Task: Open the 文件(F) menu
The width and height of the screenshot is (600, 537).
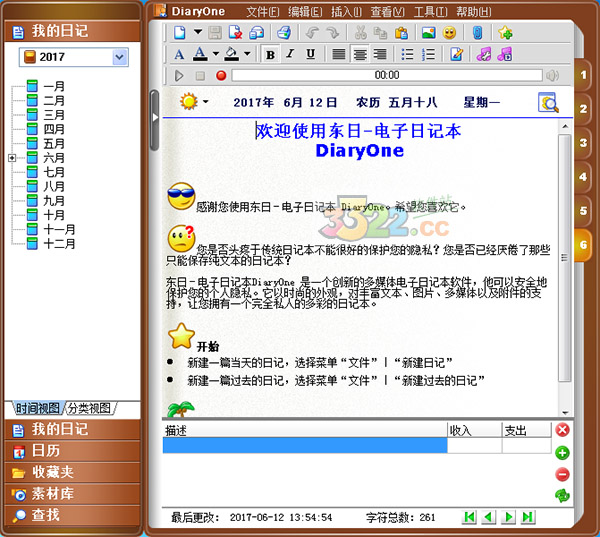Action: [x=263, y=12]
